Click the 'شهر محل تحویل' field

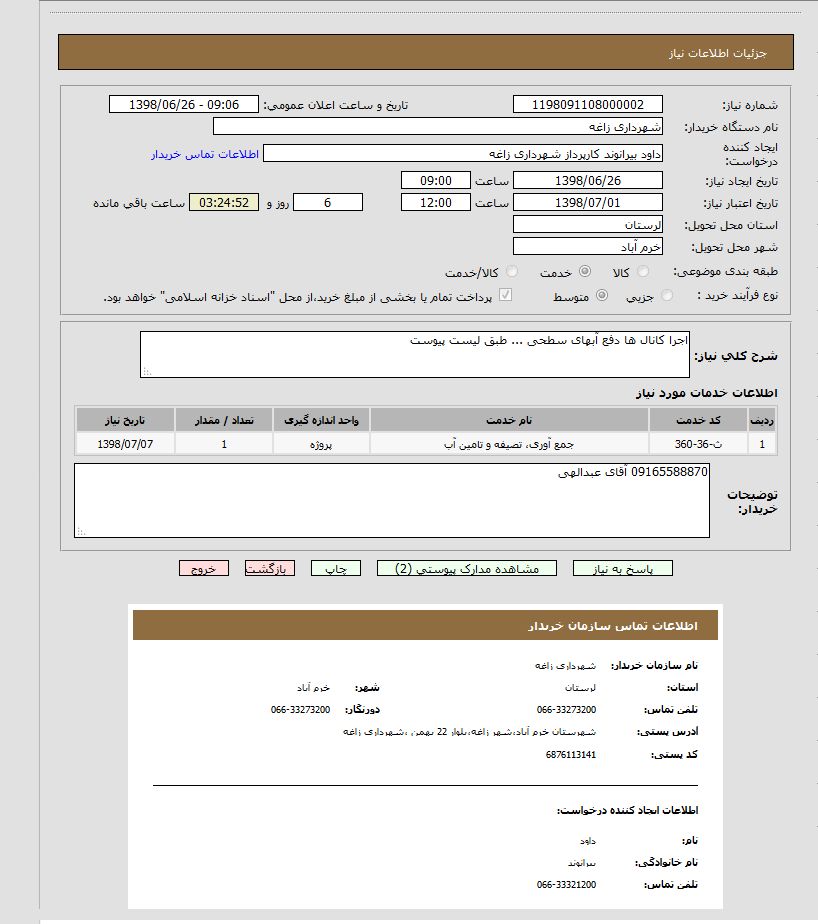pyautogui.click(x=587, y=246)
